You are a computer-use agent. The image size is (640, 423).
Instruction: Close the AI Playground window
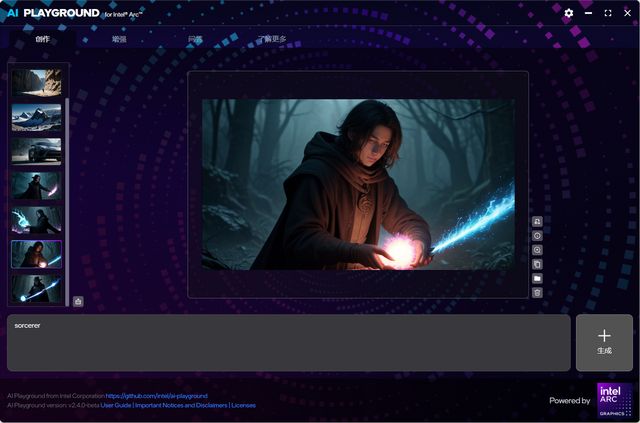click(x=627, y=13)
